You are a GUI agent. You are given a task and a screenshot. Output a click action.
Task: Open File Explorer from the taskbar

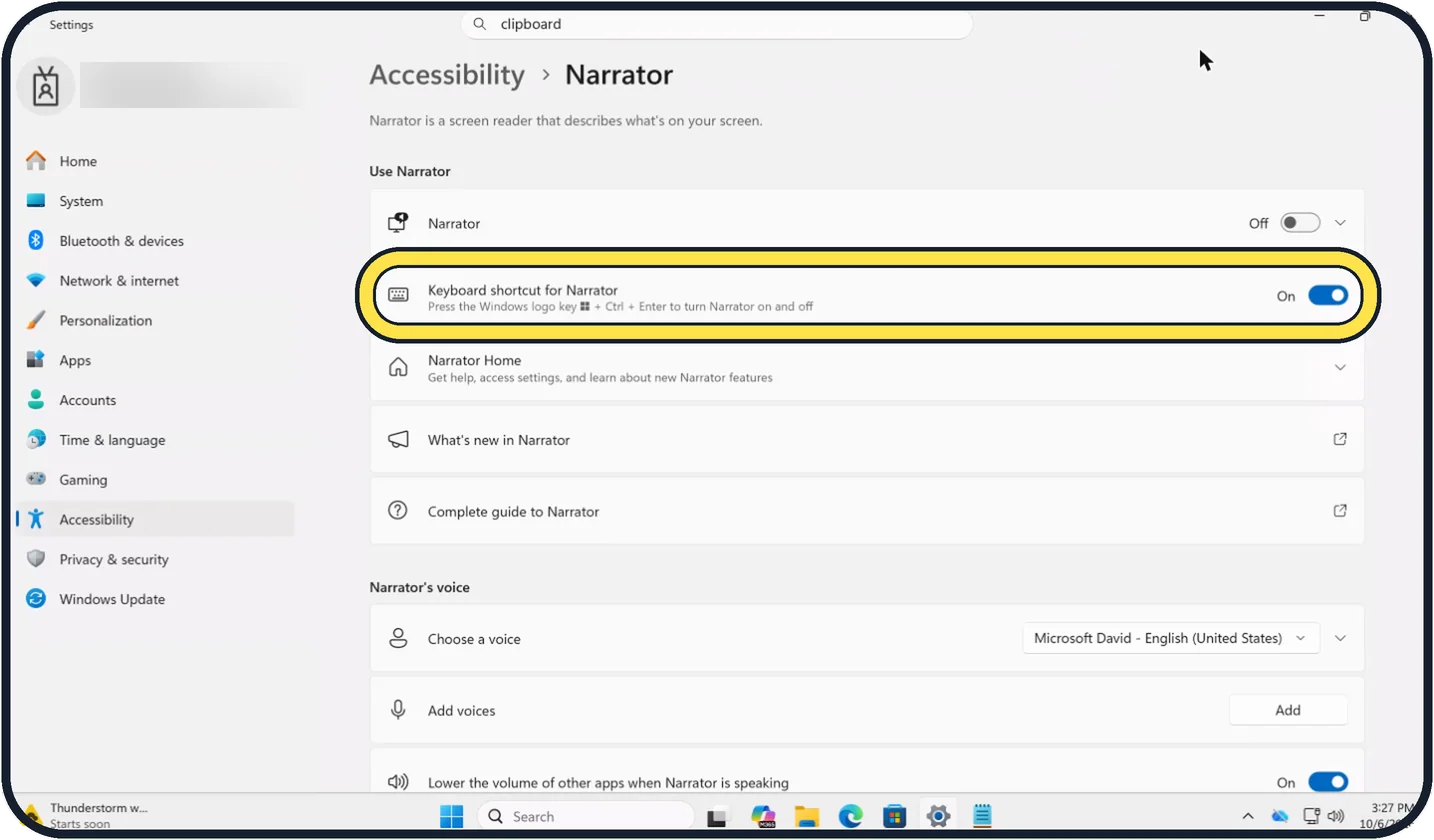(807, 816)
